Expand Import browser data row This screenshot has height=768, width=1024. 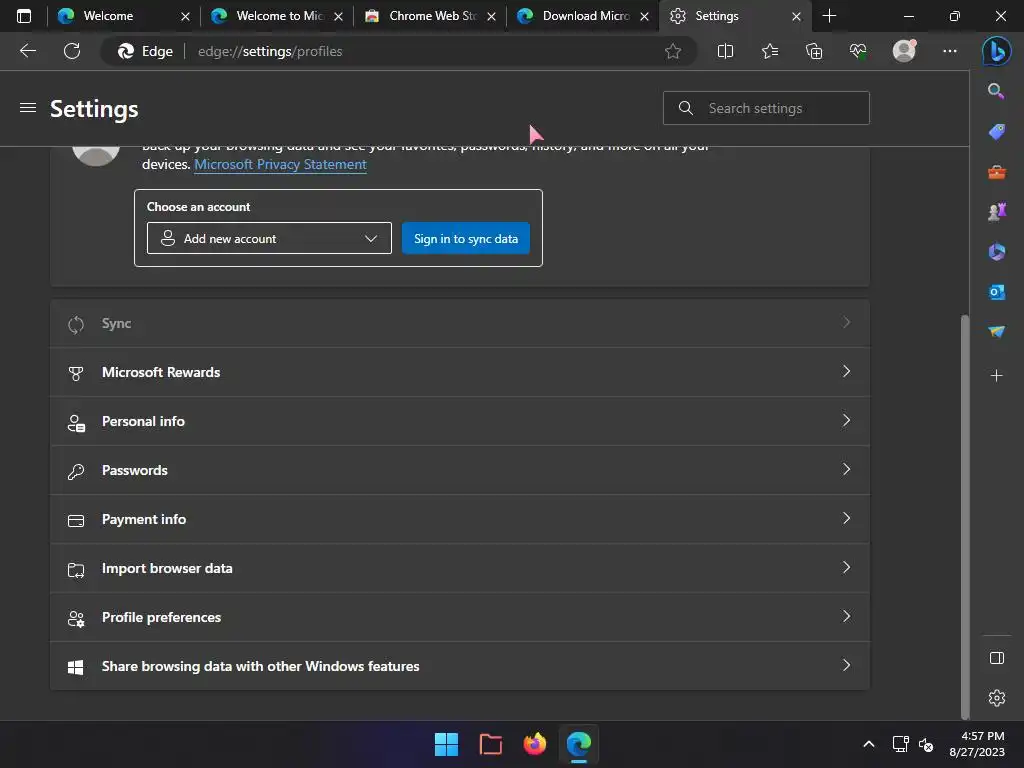tap(460, 568)
